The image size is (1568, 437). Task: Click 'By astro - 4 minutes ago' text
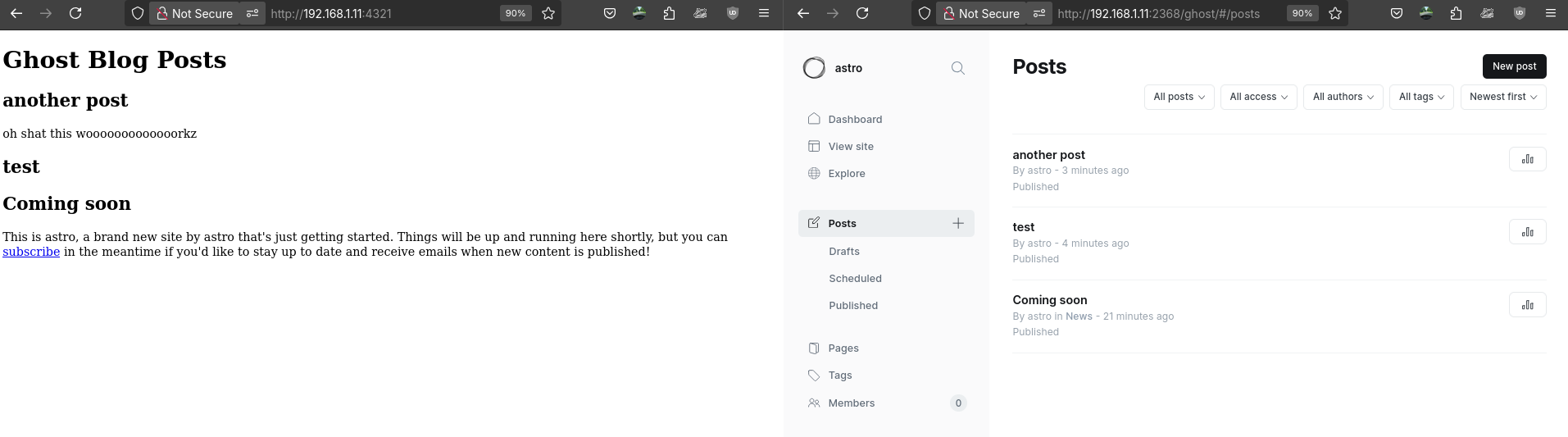[x=1070, y=244]
